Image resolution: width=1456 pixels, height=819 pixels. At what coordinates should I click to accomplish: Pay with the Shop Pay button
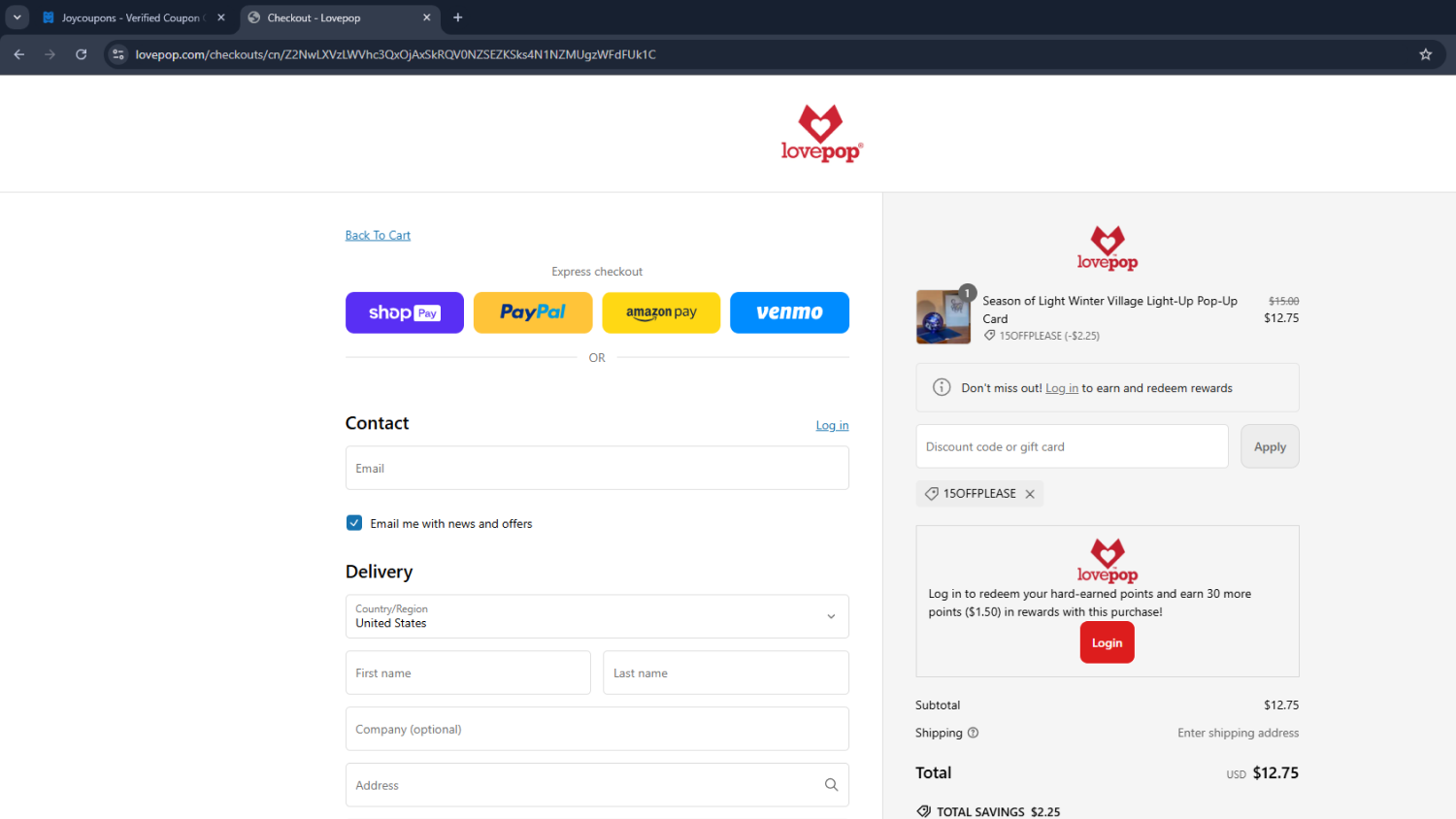405,312
